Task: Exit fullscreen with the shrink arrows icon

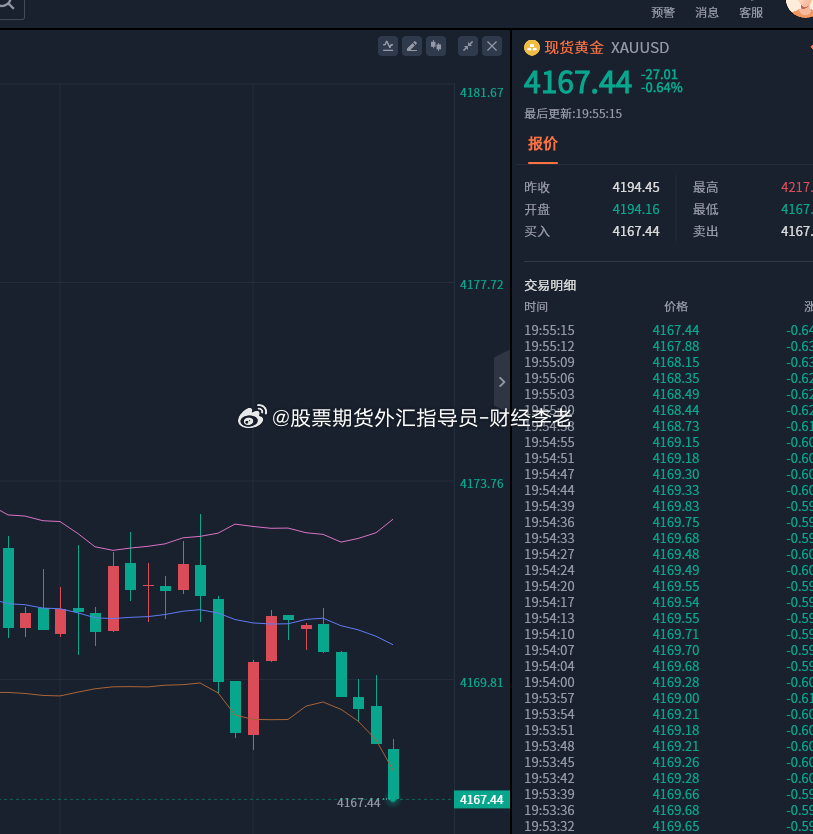Action: click(468, 46)
